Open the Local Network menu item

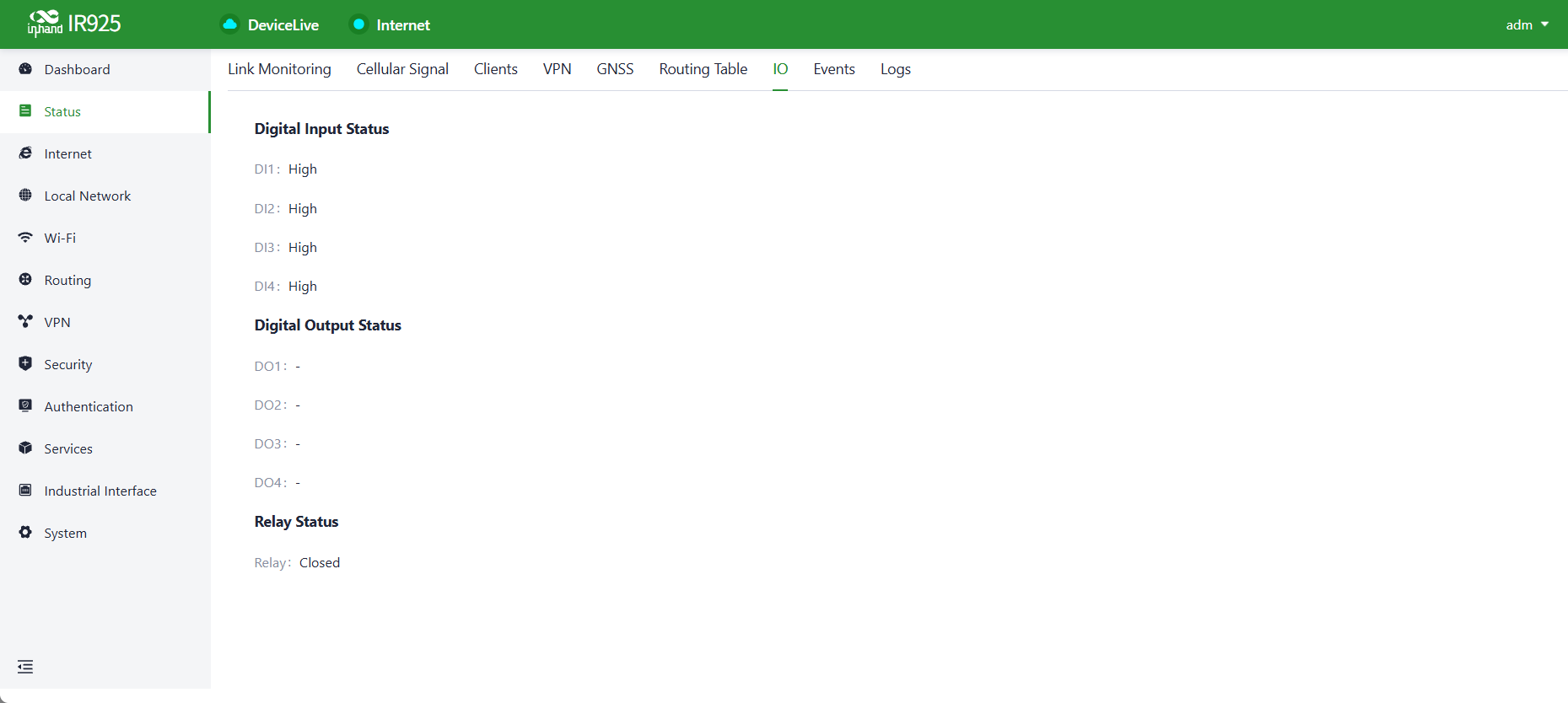[105, 196]
